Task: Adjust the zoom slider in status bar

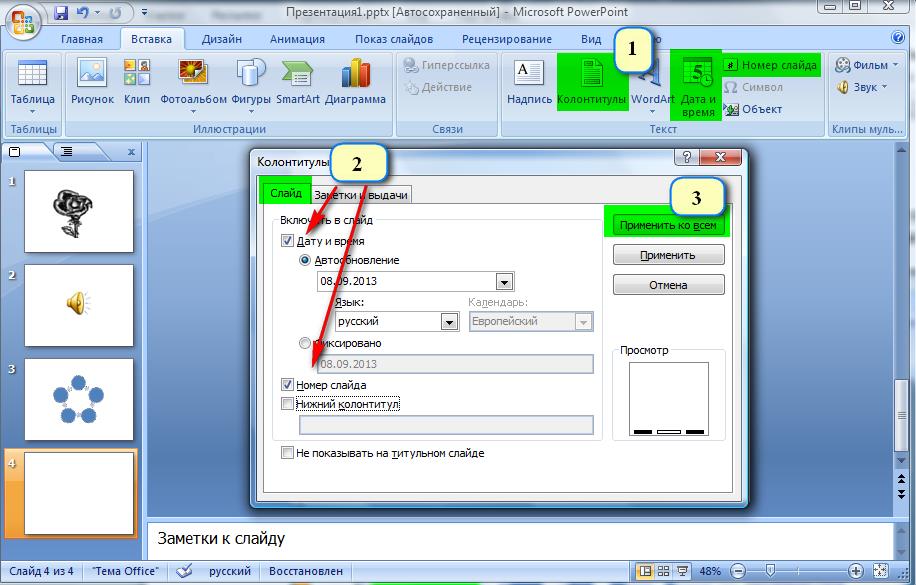Action: pos(771,570)
